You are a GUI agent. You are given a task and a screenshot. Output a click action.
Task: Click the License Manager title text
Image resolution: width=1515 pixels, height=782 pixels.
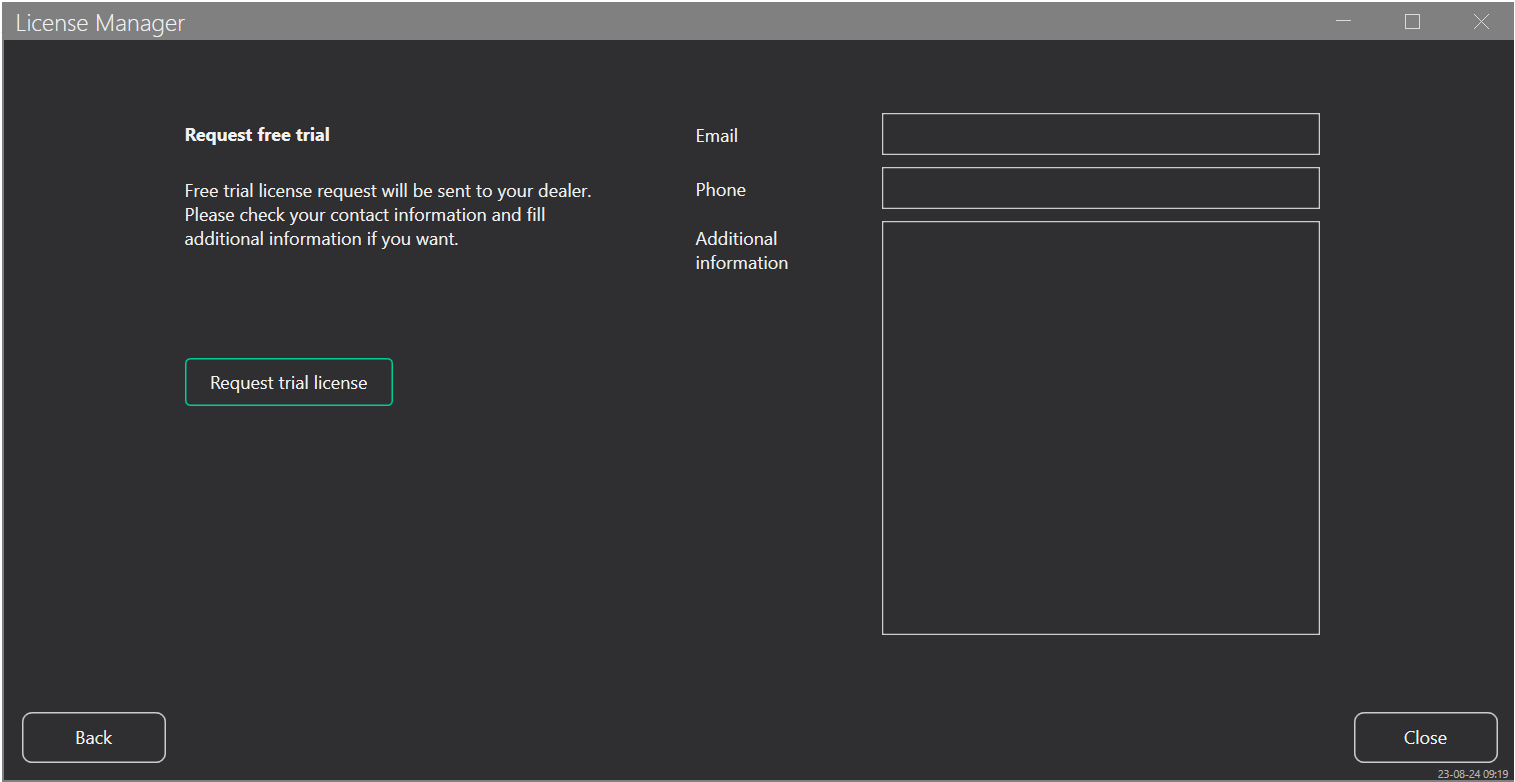click(100, 23)
